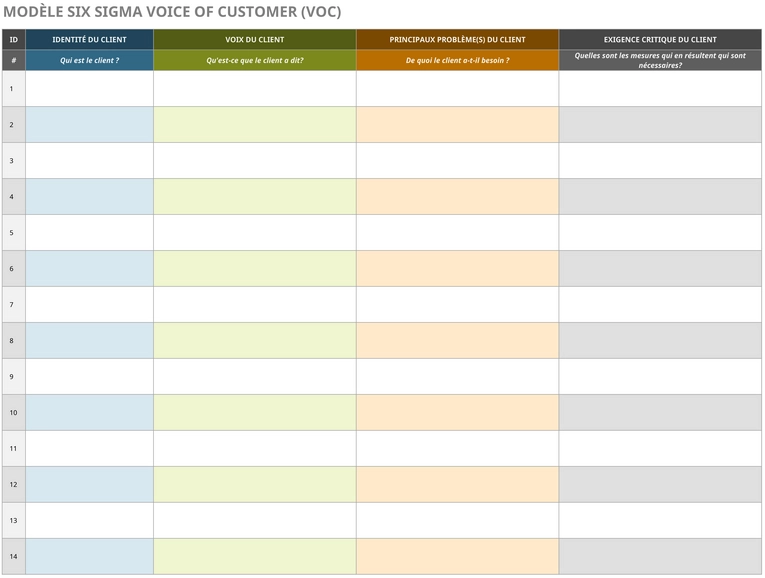The width and height of the screenshot is (765, 578).
Task: Click the problèmes du client cell in row 1
Action: (x=458, y=89)
